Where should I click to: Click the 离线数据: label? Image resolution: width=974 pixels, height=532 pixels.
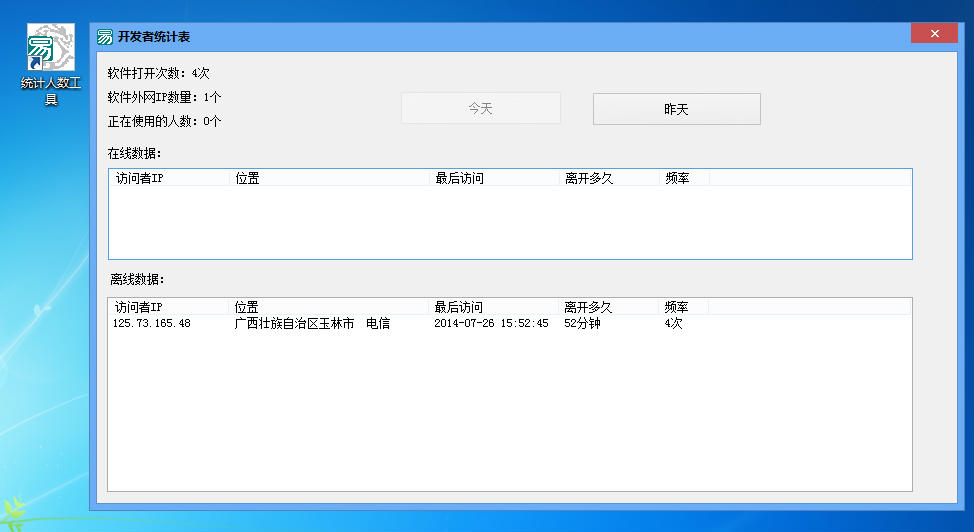pyautogui.click(x=137, y=280)
